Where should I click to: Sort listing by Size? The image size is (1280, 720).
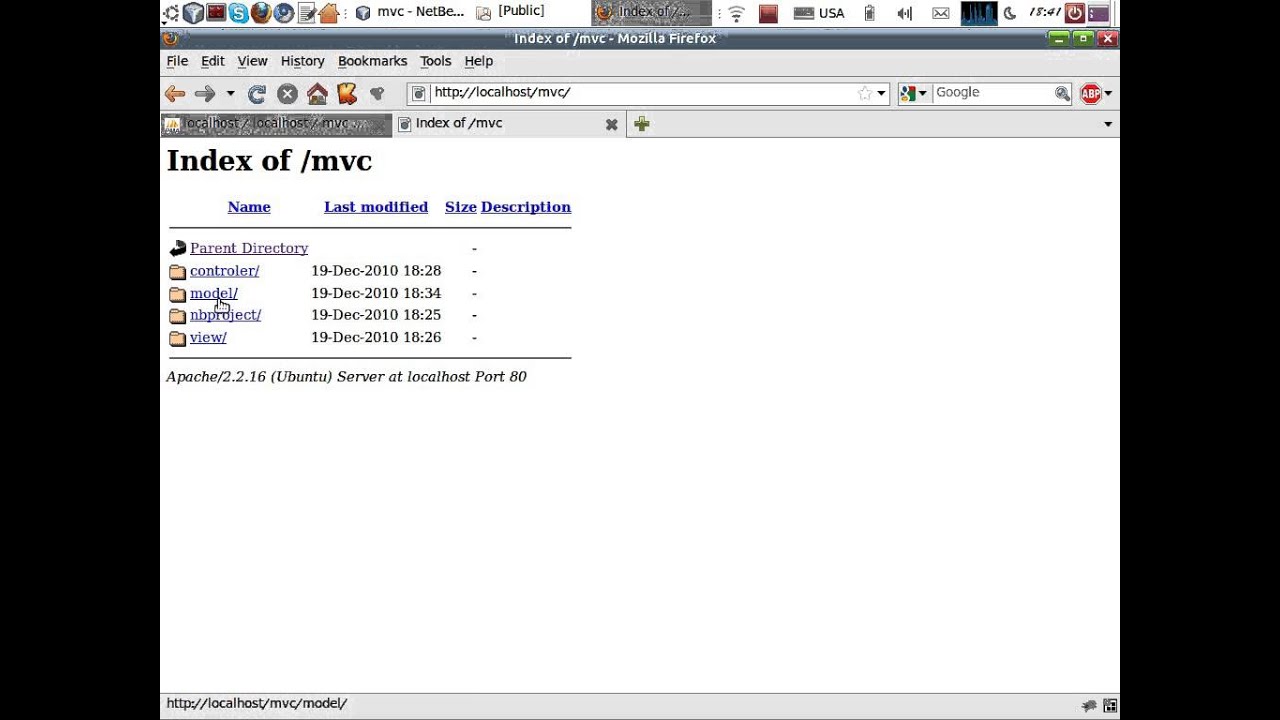[x=461, y=207]
